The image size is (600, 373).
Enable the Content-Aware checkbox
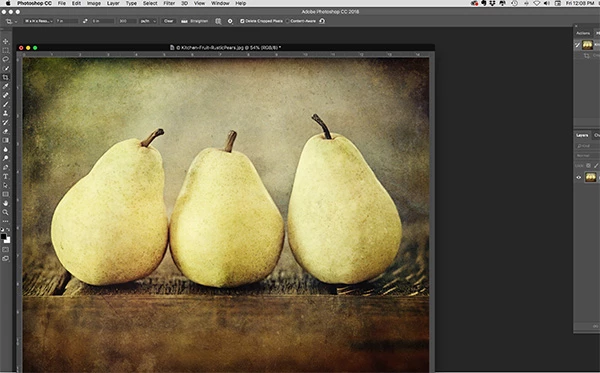(287, 21)
